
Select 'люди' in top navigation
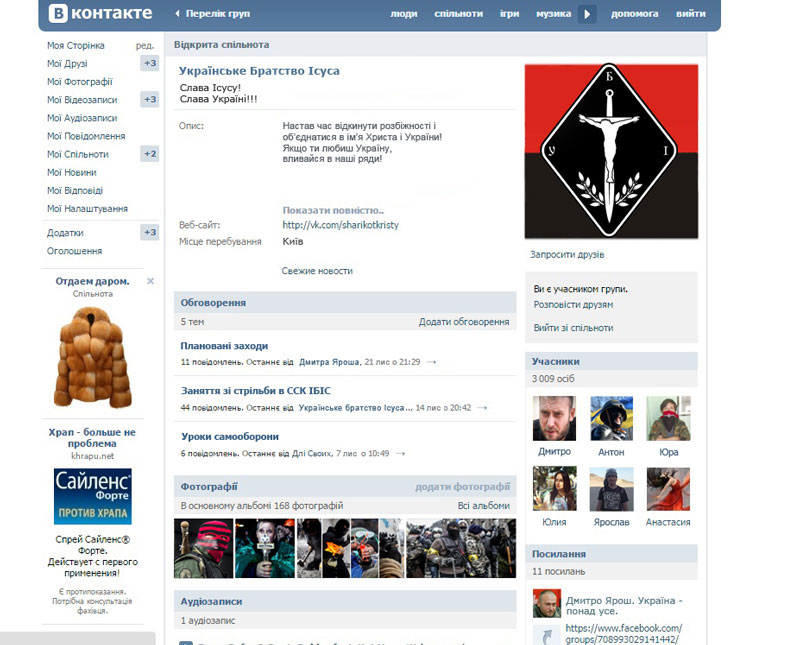(x=404, y=14)
